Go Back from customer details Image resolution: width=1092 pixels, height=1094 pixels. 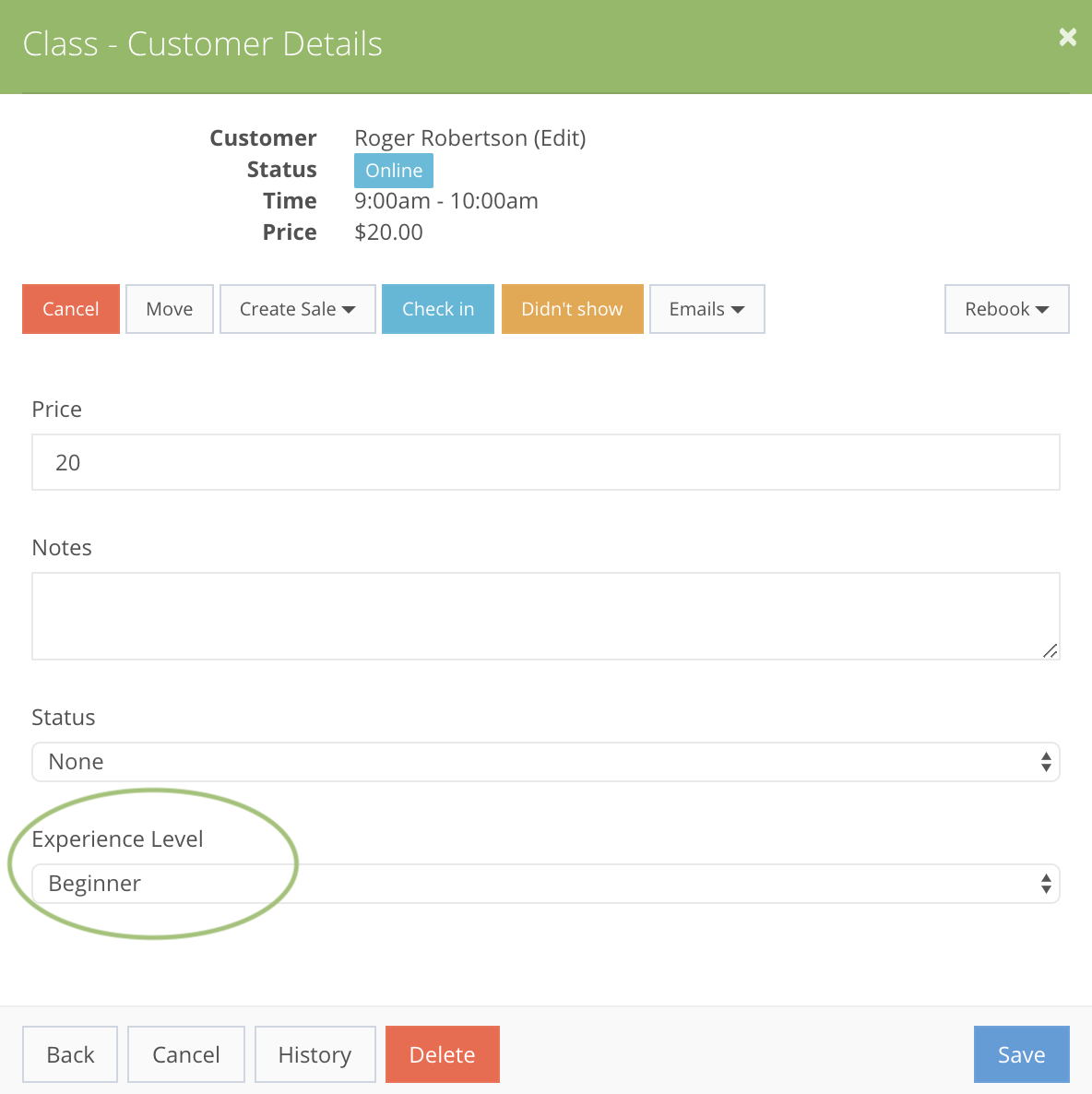69,1053
